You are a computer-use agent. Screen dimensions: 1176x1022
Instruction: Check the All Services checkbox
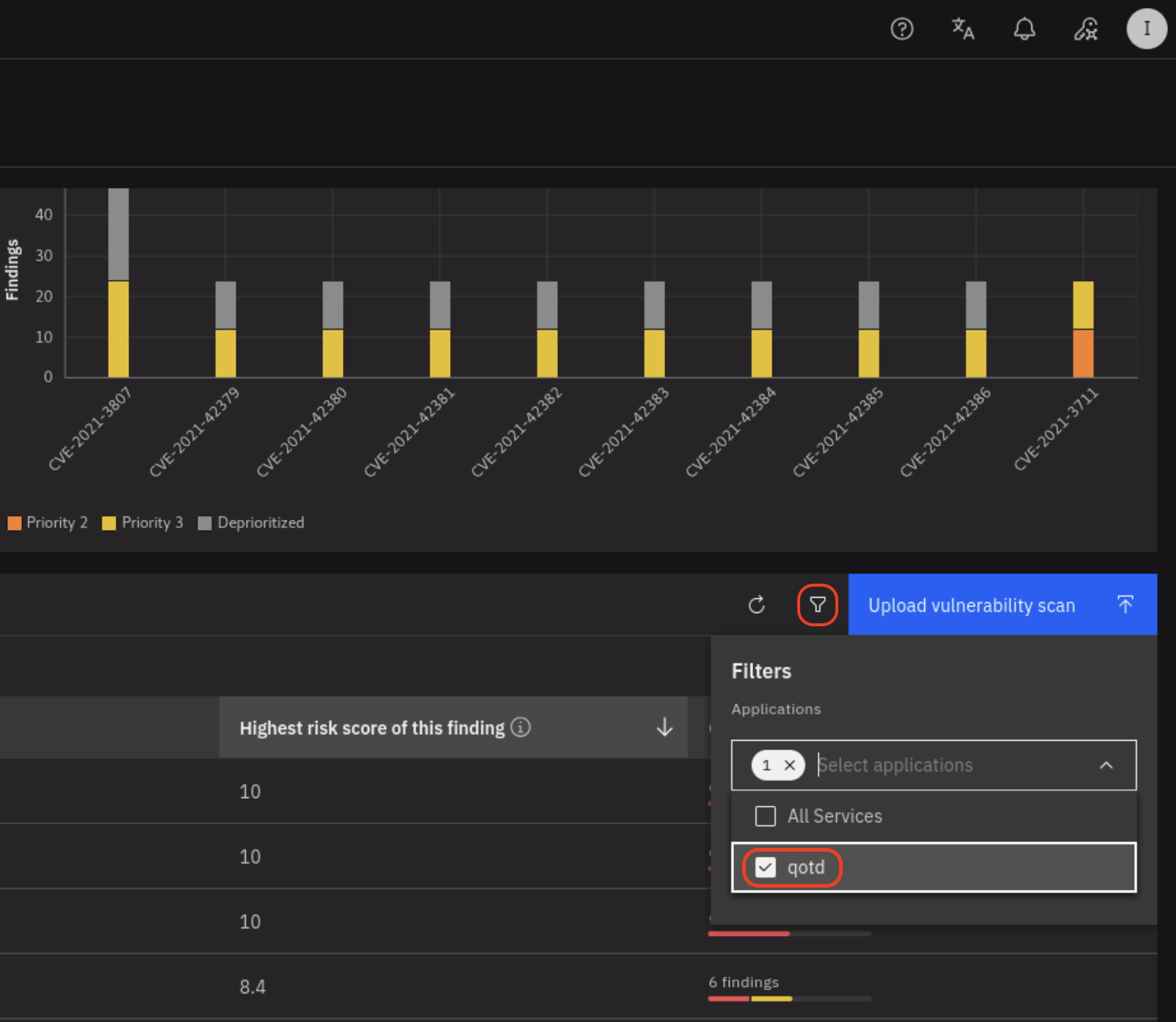(x=766, y=816)
